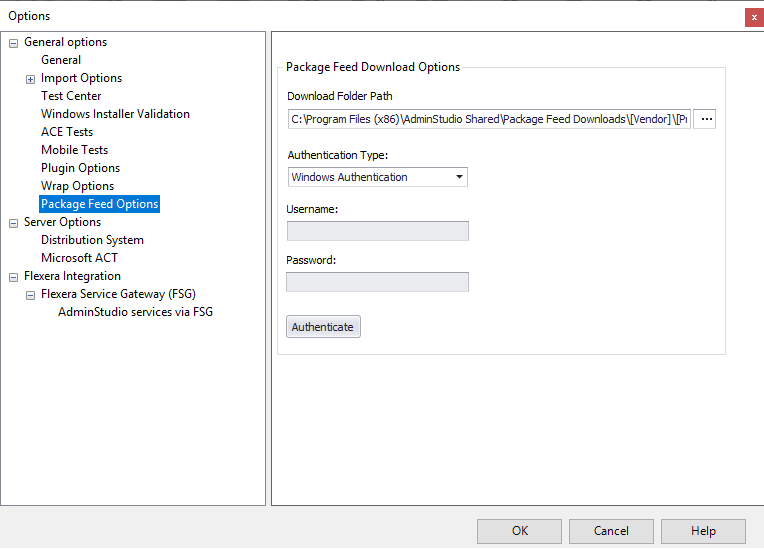Select Test Center in the tree
This screenshot has height=549, width=764.
tap(71, 96)
